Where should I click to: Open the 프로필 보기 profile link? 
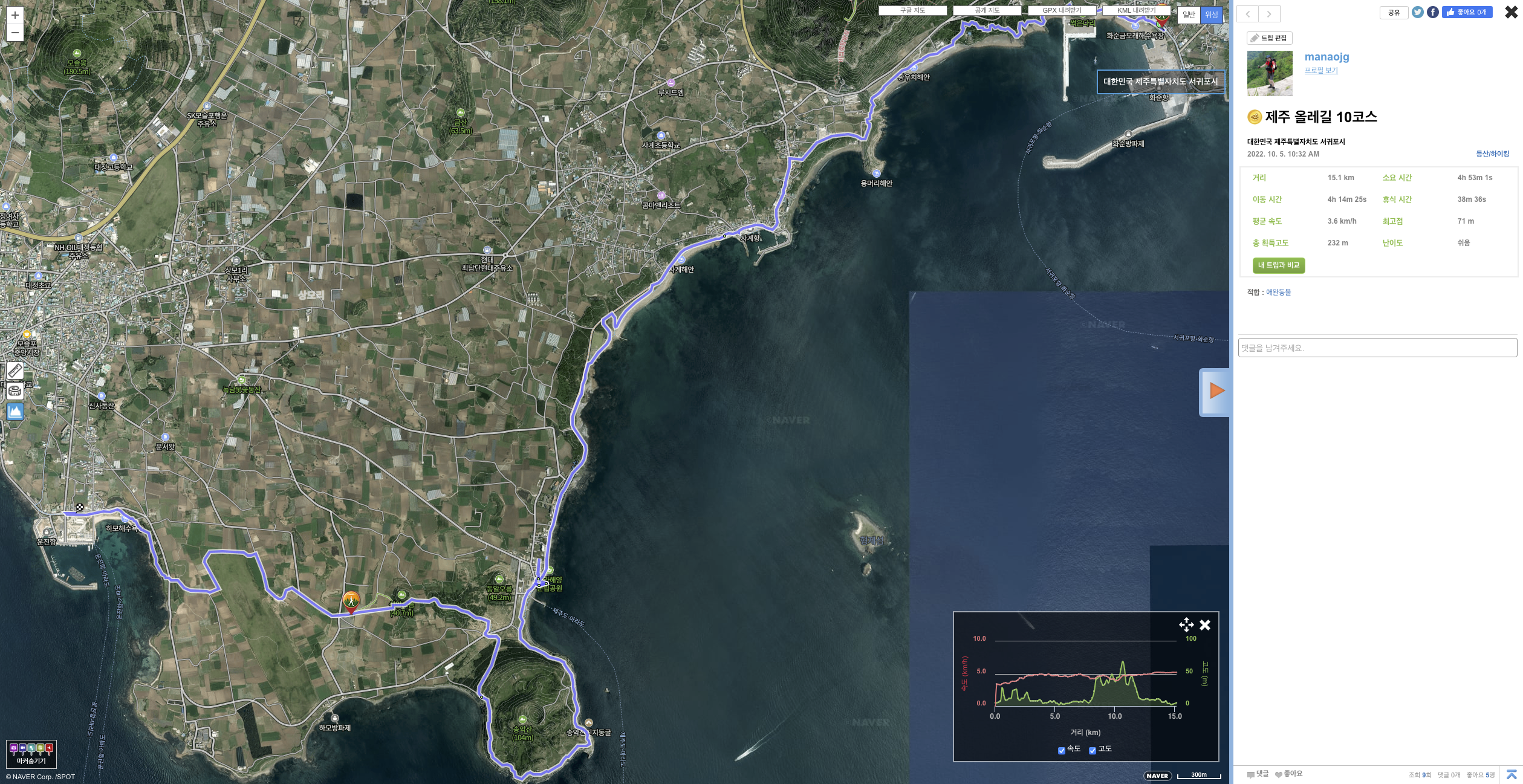(x=1320, y=70)
